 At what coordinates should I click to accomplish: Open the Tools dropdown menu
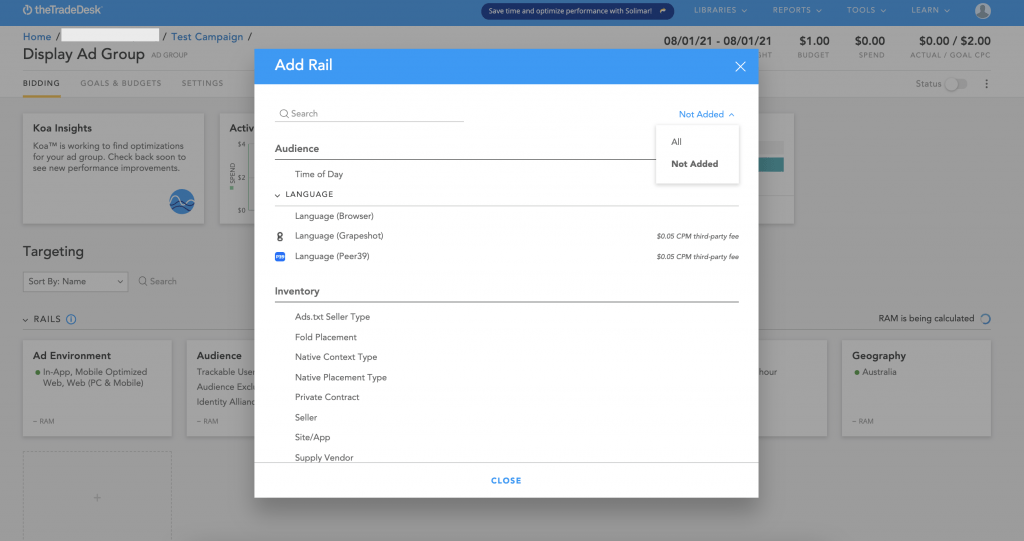[867, 10]
